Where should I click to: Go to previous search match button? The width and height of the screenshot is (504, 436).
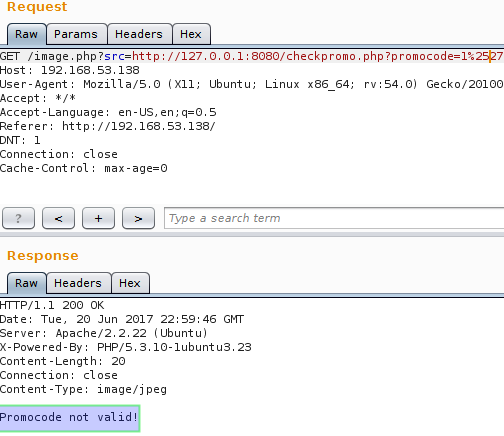coord(58,218)
